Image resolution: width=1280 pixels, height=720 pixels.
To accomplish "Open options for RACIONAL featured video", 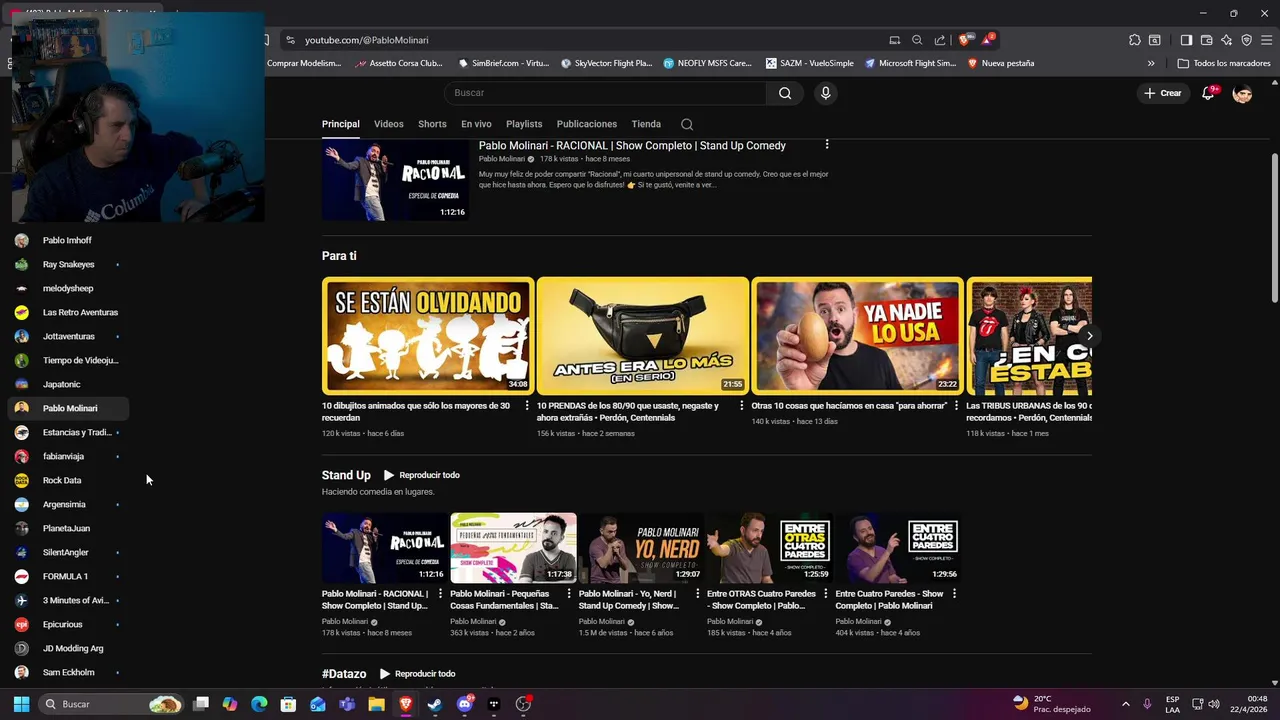I will pyautogui.click(x=827, y=145).
